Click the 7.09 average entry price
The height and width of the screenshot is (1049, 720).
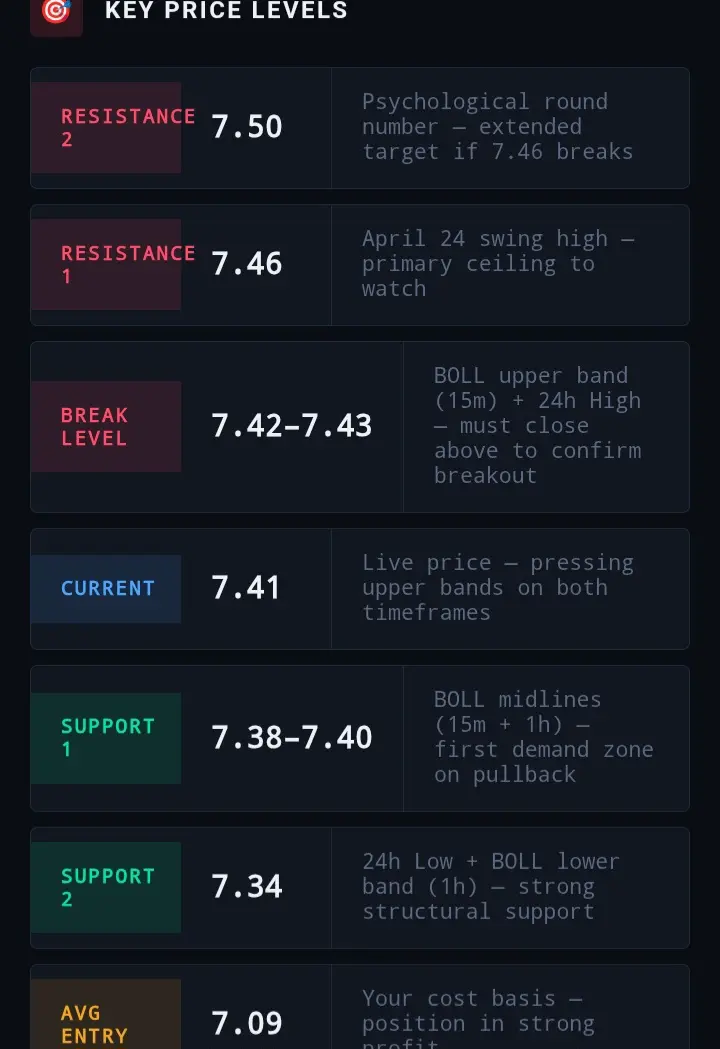click(247, 1024)
